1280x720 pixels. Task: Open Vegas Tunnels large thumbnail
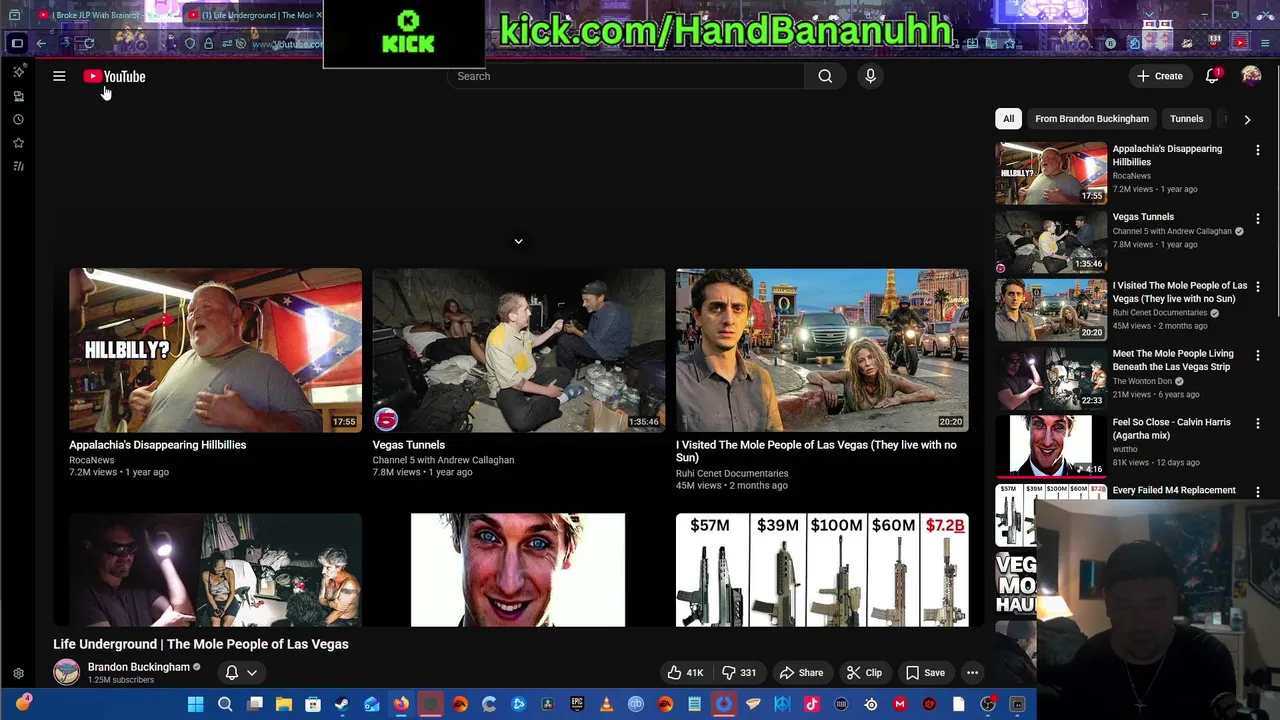(x=518, y=349)
